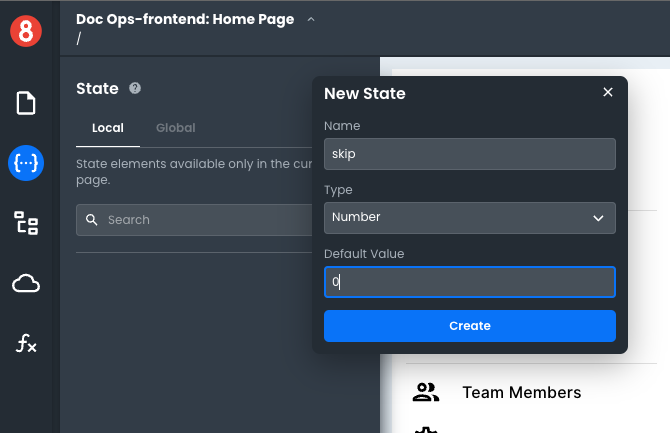The image size is (670, 433).
Task: Open the Pages panel icon
Action: [26, 103]
